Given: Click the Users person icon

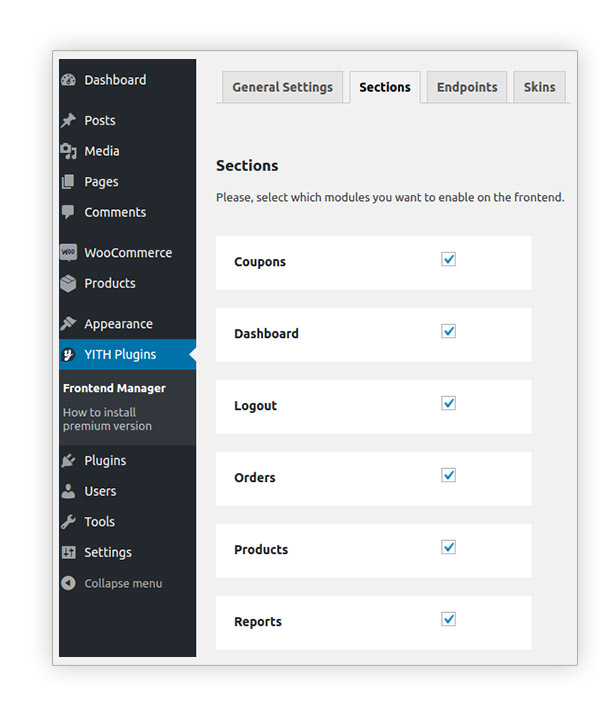Looking at the screenshot, I should coord(68,491).
